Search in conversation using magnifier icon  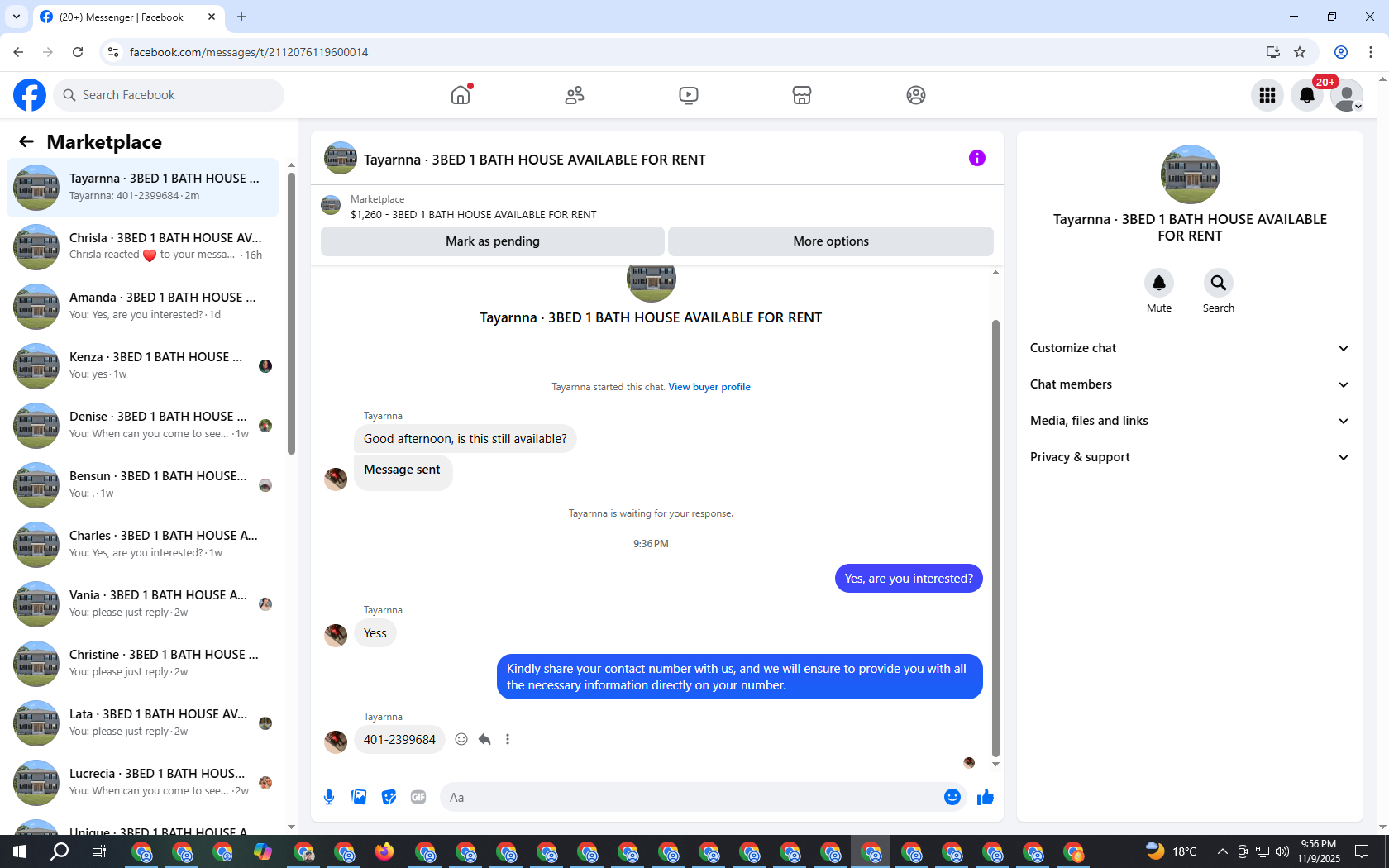pyautogui.click(x=1219, y=283)
